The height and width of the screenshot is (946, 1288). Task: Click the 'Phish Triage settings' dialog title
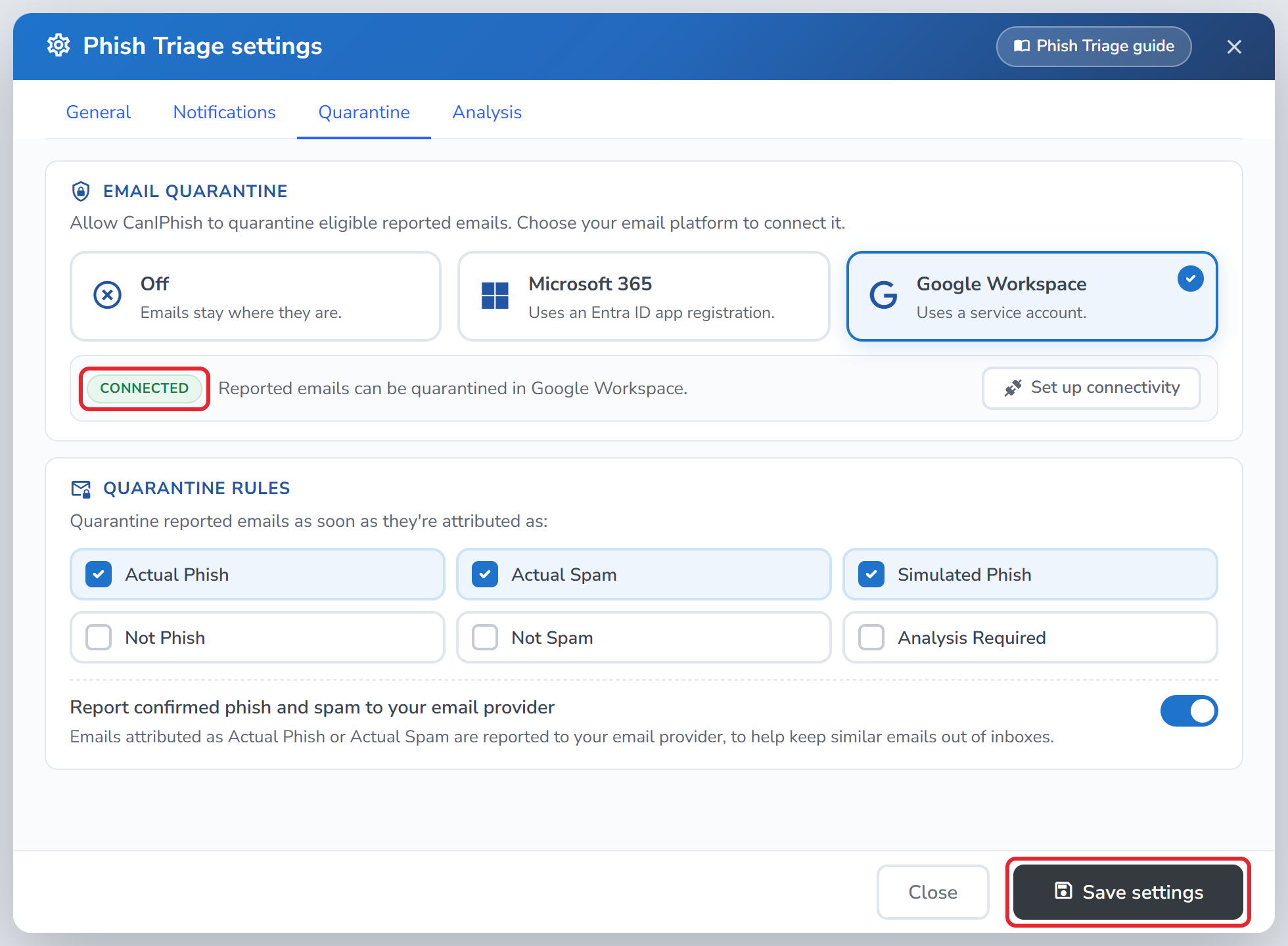pyautogui.click(x=202, y=46)
